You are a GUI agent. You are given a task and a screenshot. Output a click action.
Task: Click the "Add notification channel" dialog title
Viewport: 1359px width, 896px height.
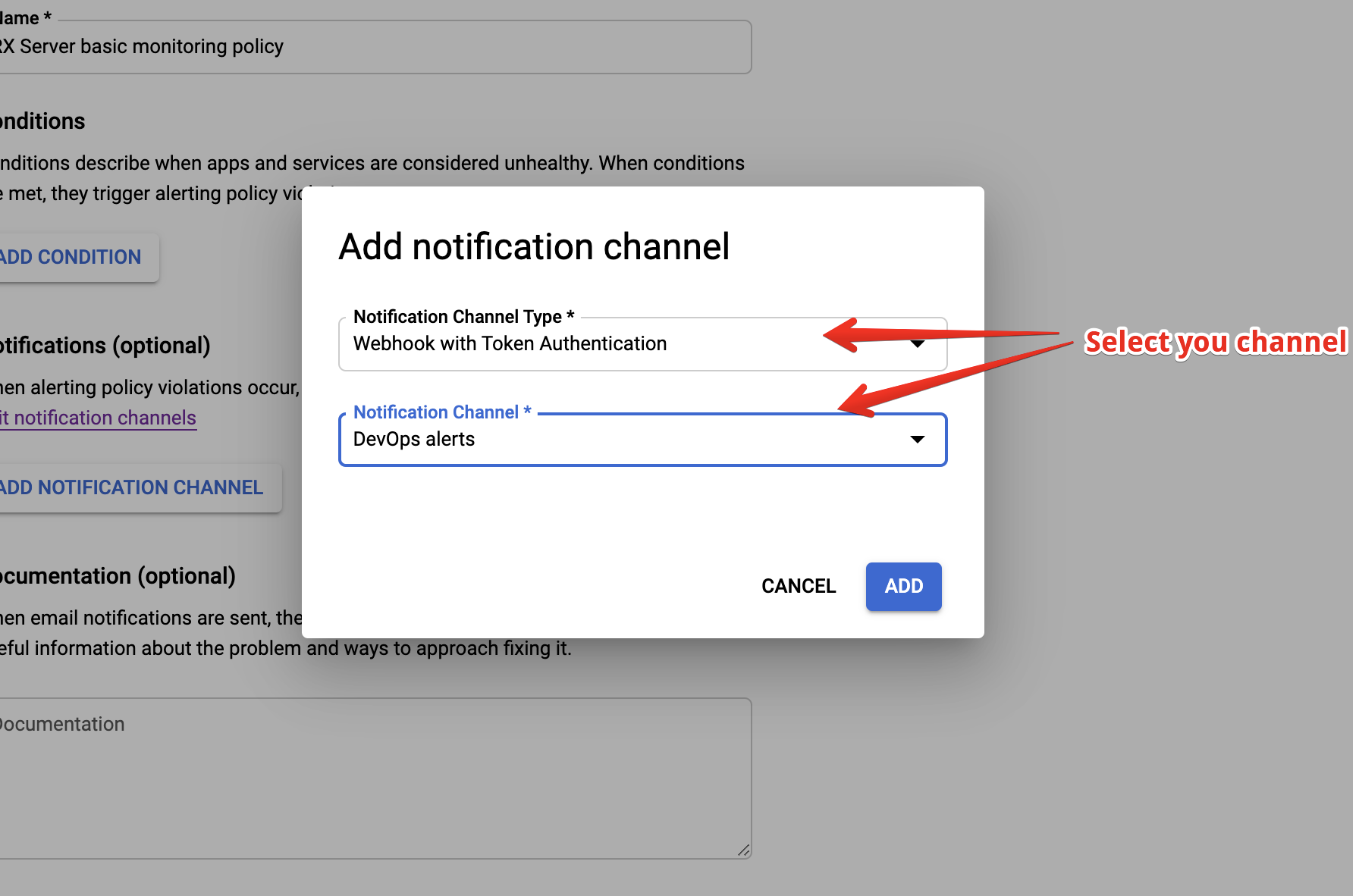534,247
